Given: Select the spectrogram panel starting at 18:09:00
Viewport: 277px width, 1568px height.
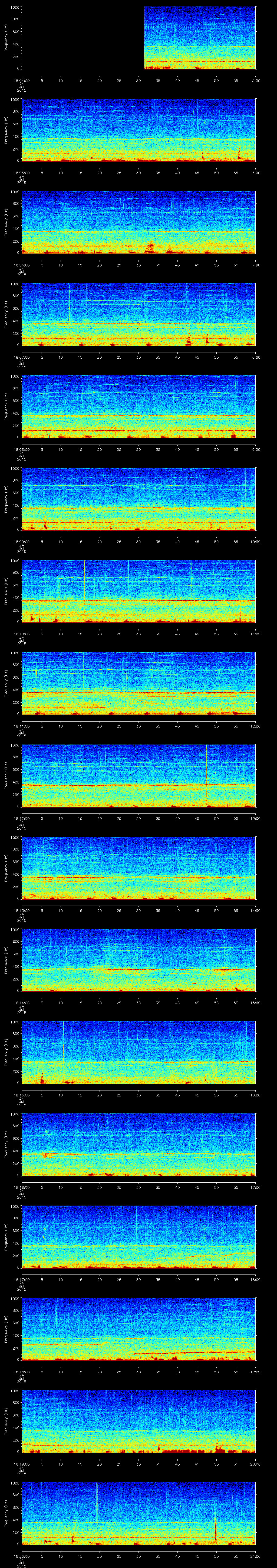Looking at the screenshot, I should [139, 499].
